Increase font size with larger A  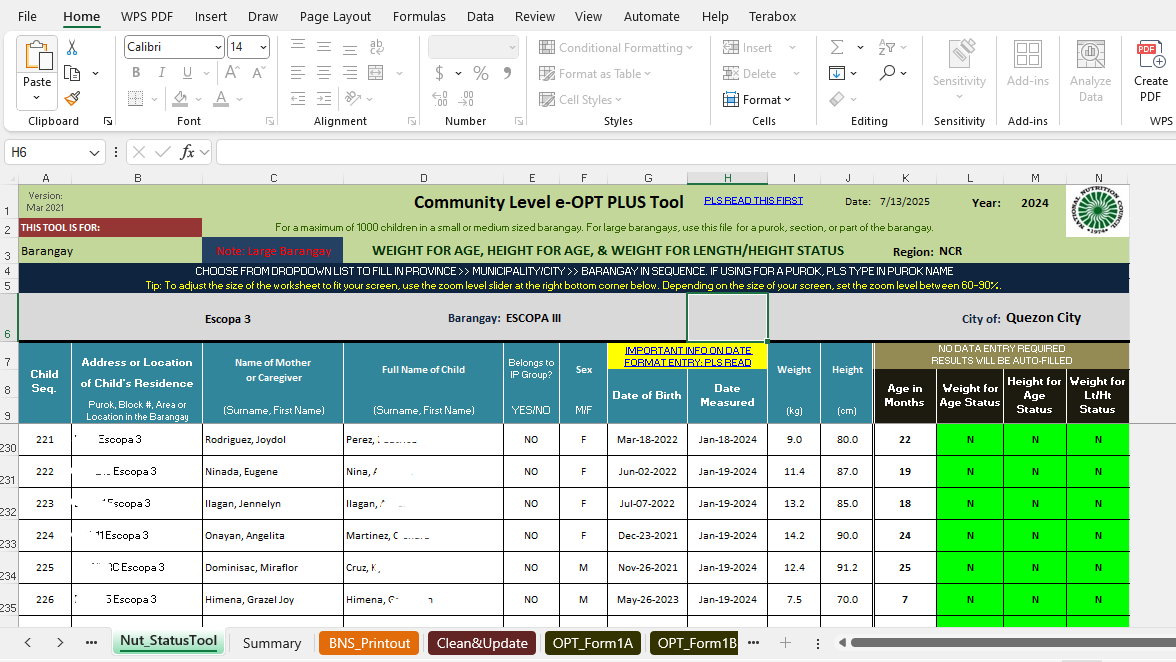(232, 73)
